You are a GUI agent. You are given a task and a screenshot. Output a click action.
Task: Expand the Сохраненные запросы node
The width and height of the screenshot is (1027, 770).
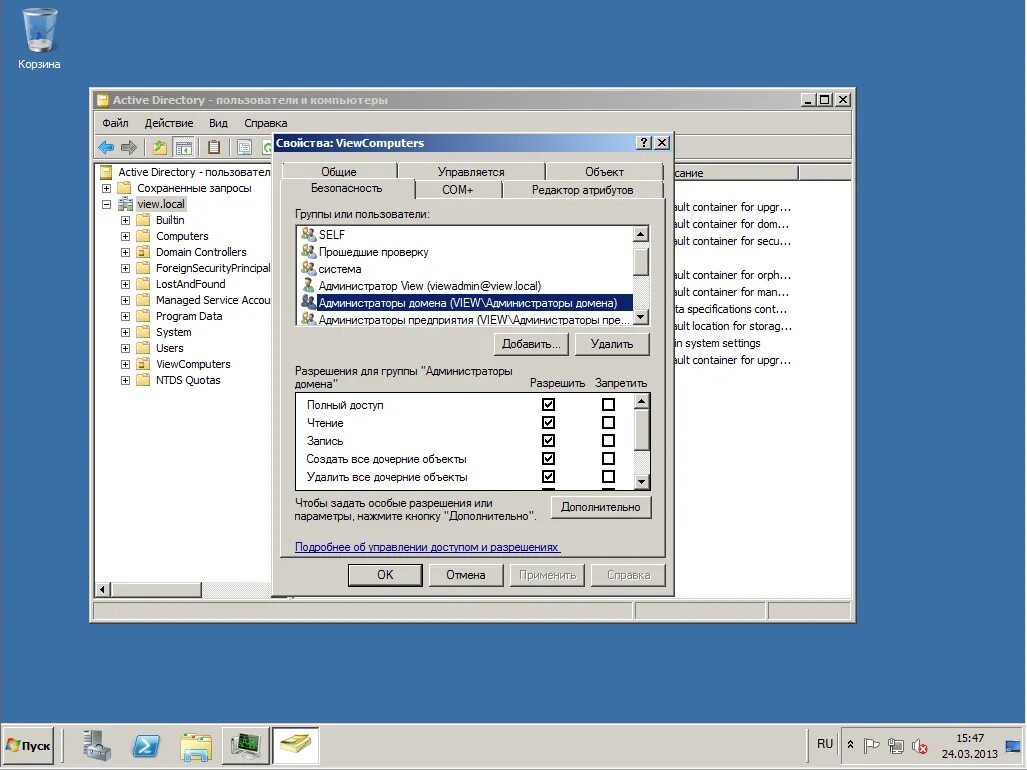106,189
